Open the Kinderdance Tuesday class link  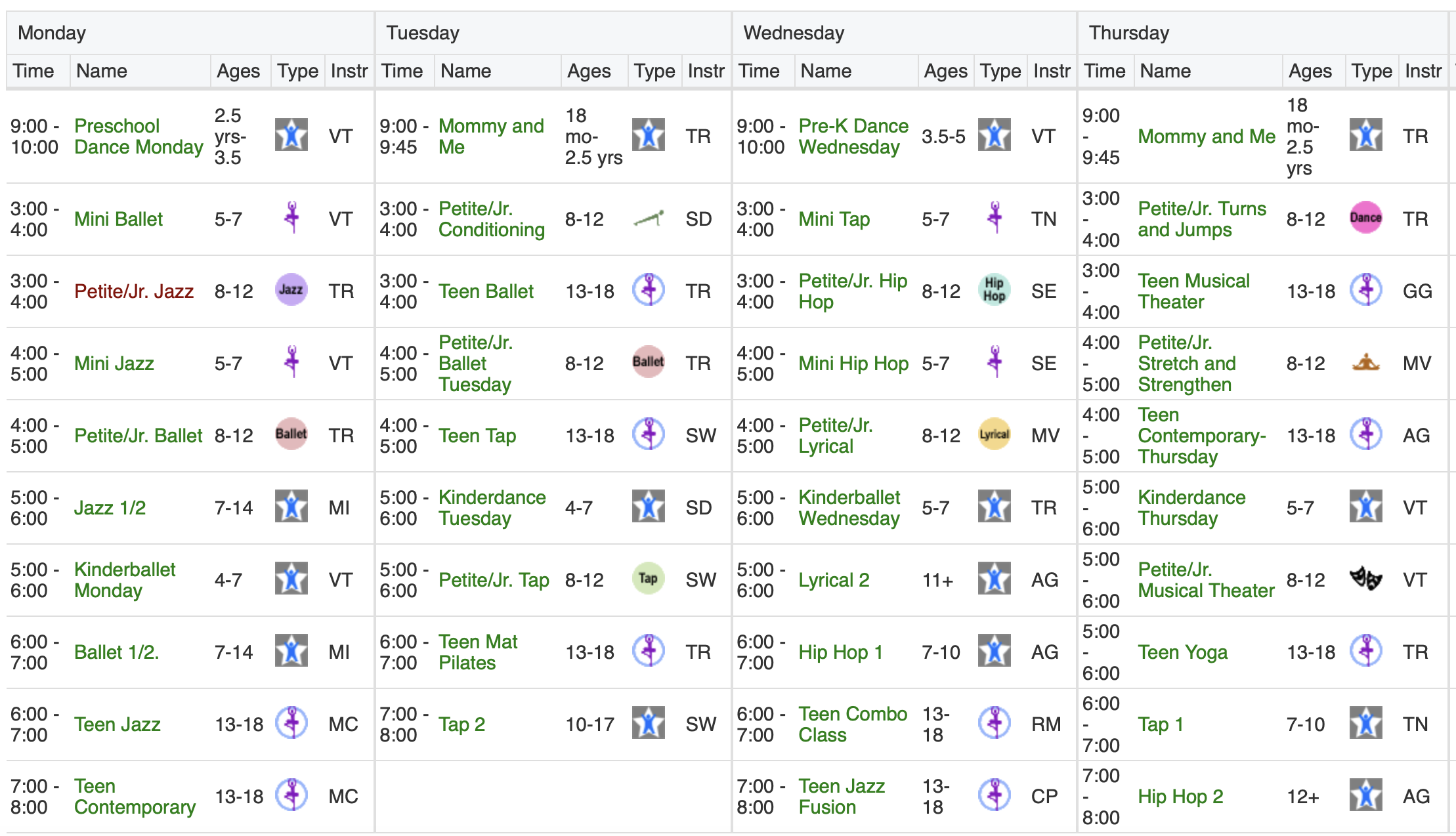click(492, 508)
